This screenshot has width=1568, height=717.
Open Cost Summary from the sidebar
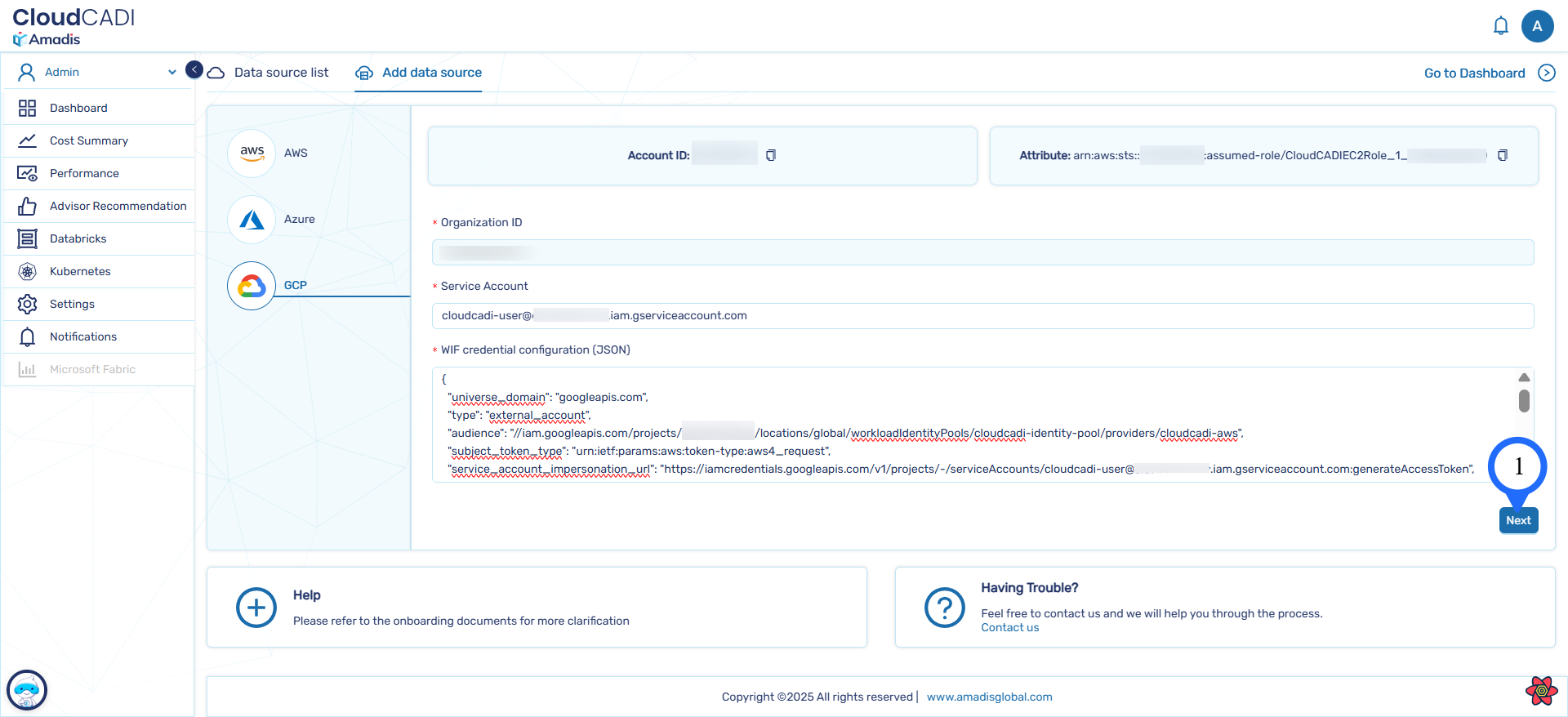tap(89, 140)
